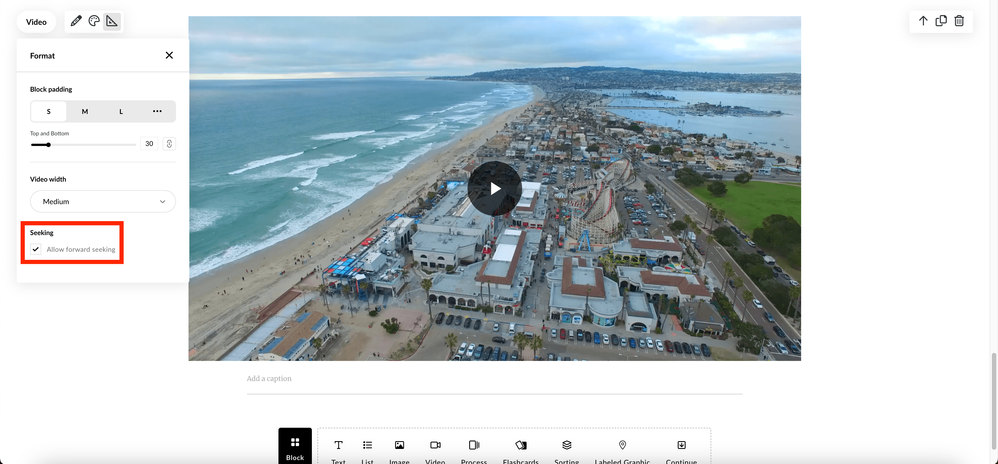The image size is (998, 464).
Task: Click the pencil edit content icon
Action: pos(76,21)
